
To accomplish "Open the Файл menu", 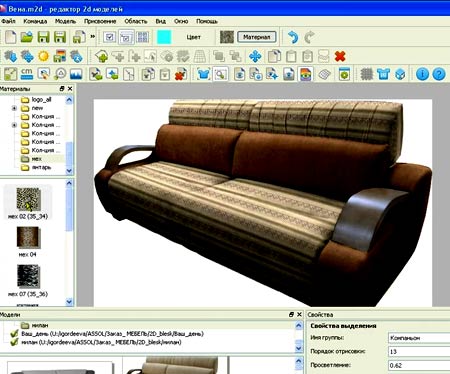I will click(8, 21).
